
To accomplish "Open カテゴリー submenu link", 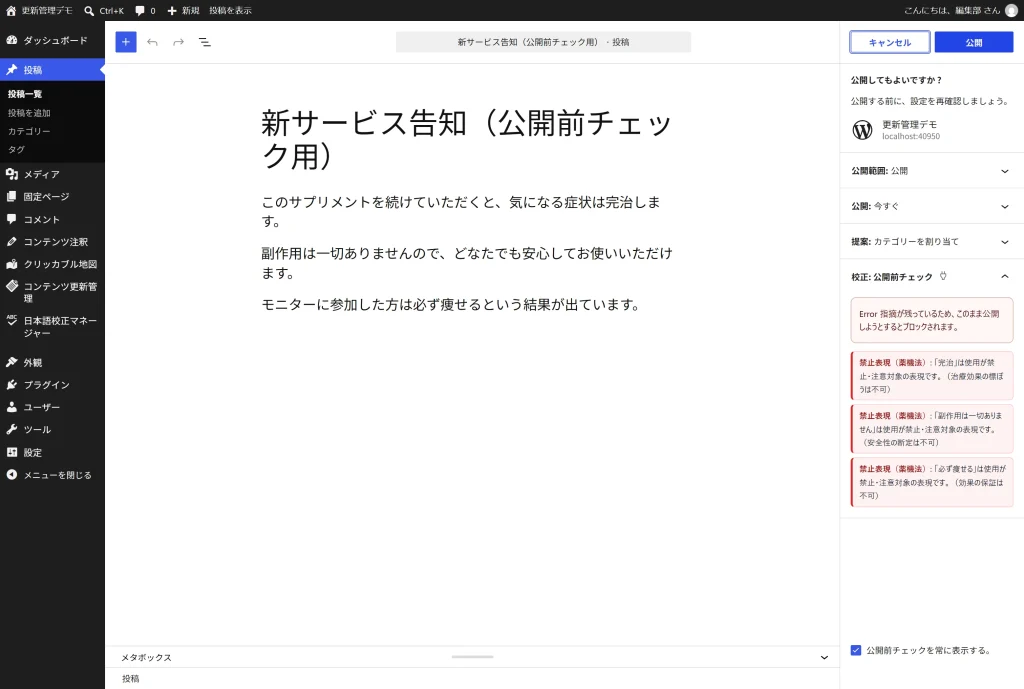I will (x=29, y=131).
